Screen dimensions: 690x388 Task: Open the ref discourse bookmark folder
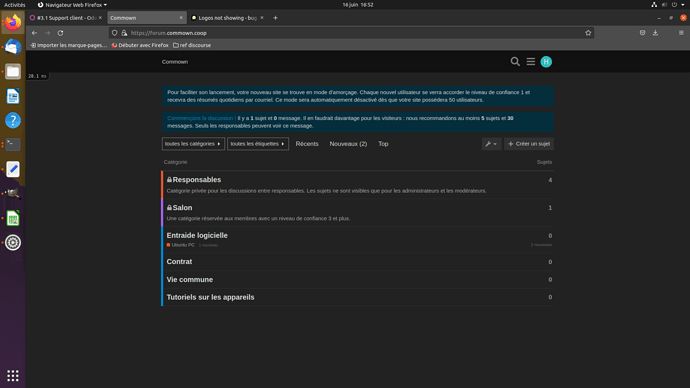click(192, 45)
